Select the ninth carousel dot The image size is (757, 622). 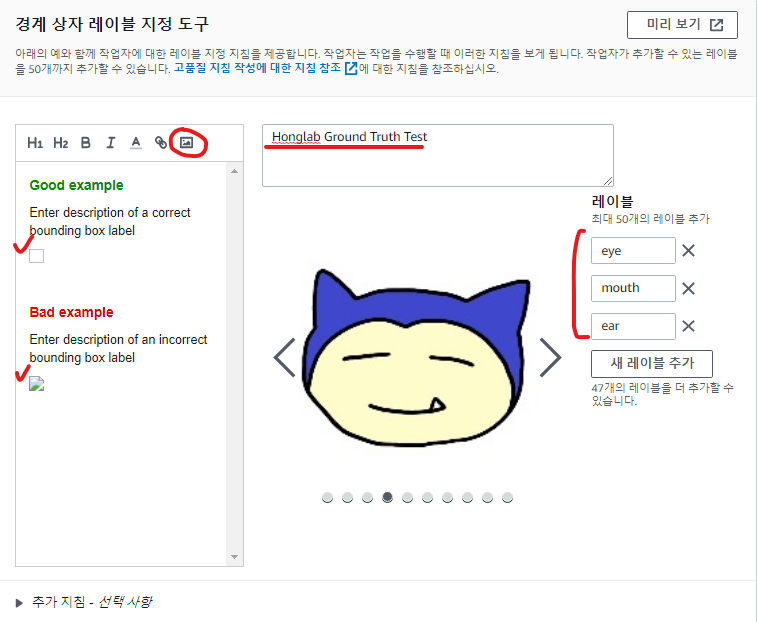tap(487, 497)
